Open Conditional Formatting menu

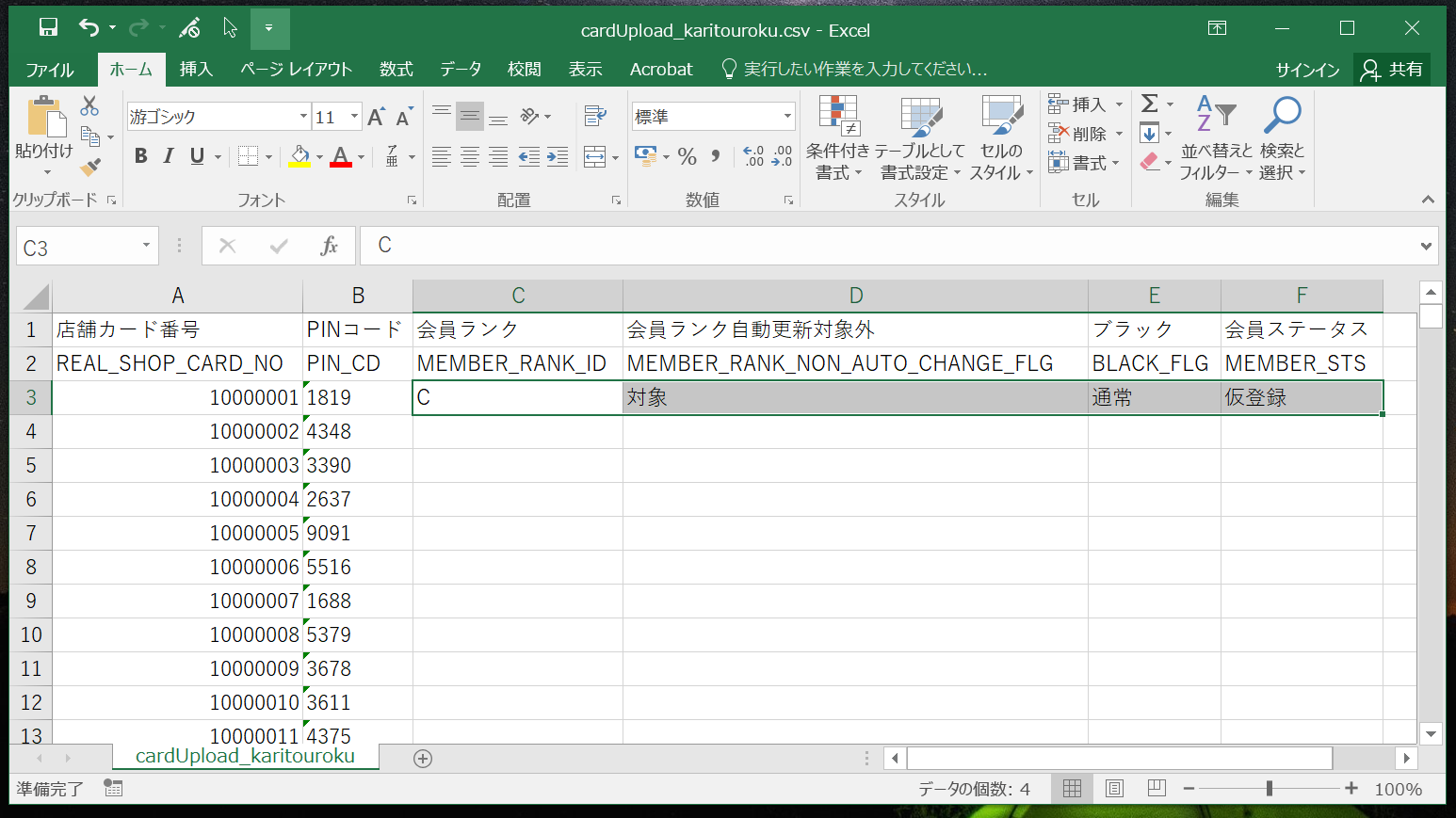coord(837,138)
